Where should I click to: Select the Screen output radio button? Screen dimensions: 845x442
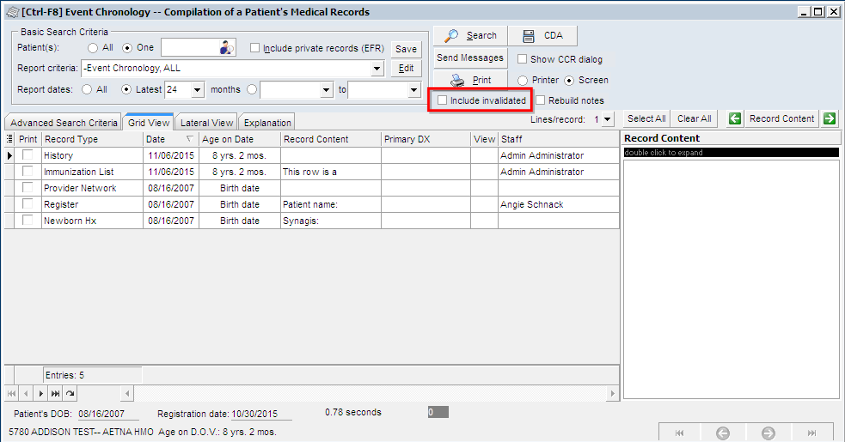(x=569, y=80)
